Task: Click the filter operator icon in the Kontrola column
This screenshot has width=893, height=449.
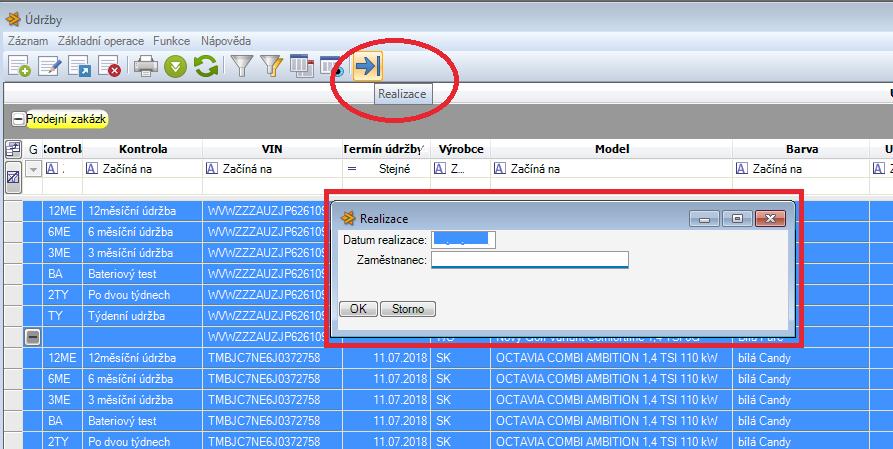Action: 92,169
